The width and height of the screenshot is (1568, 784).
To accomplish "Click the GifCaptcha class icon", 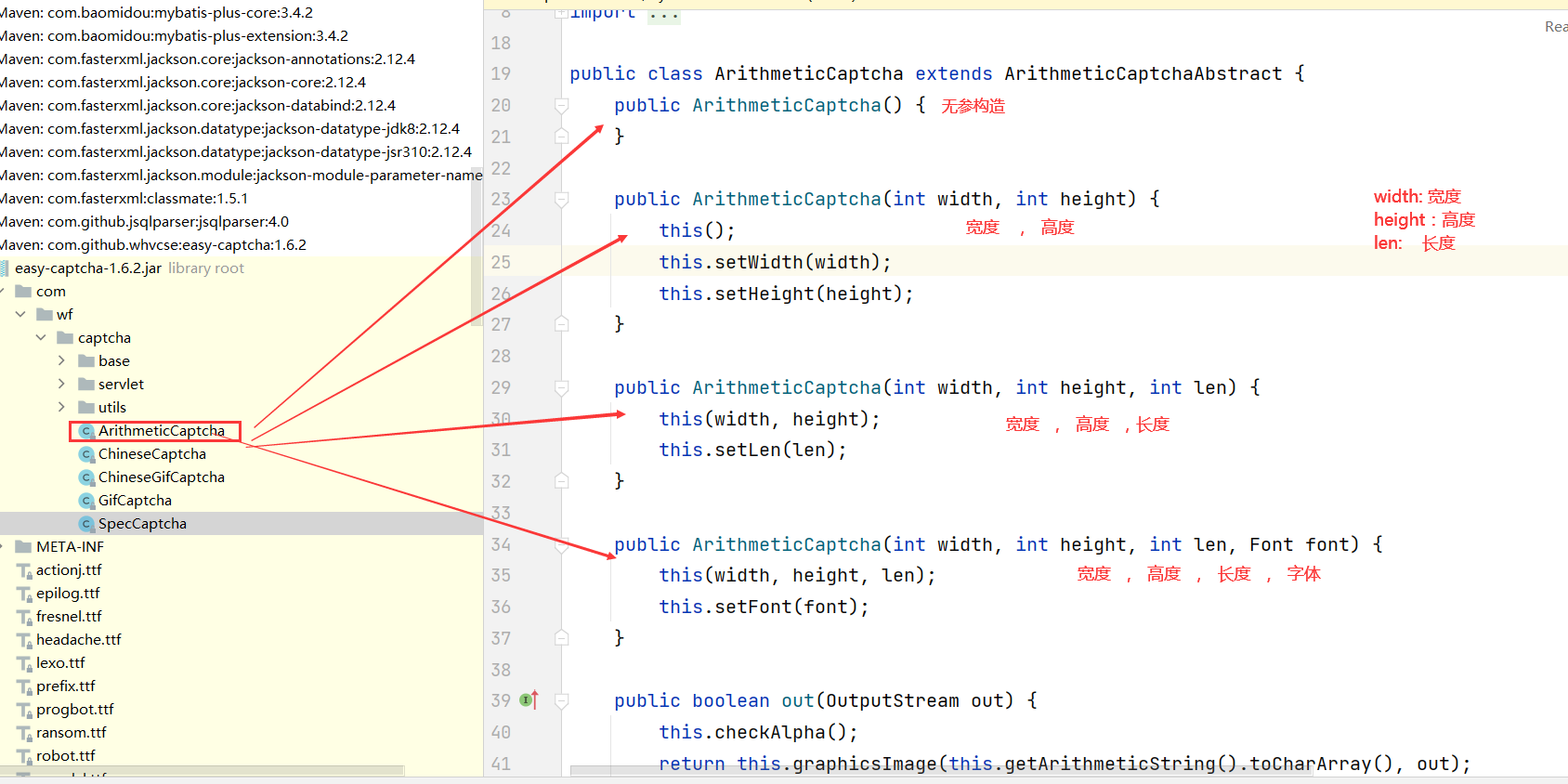I will (86, 501).
